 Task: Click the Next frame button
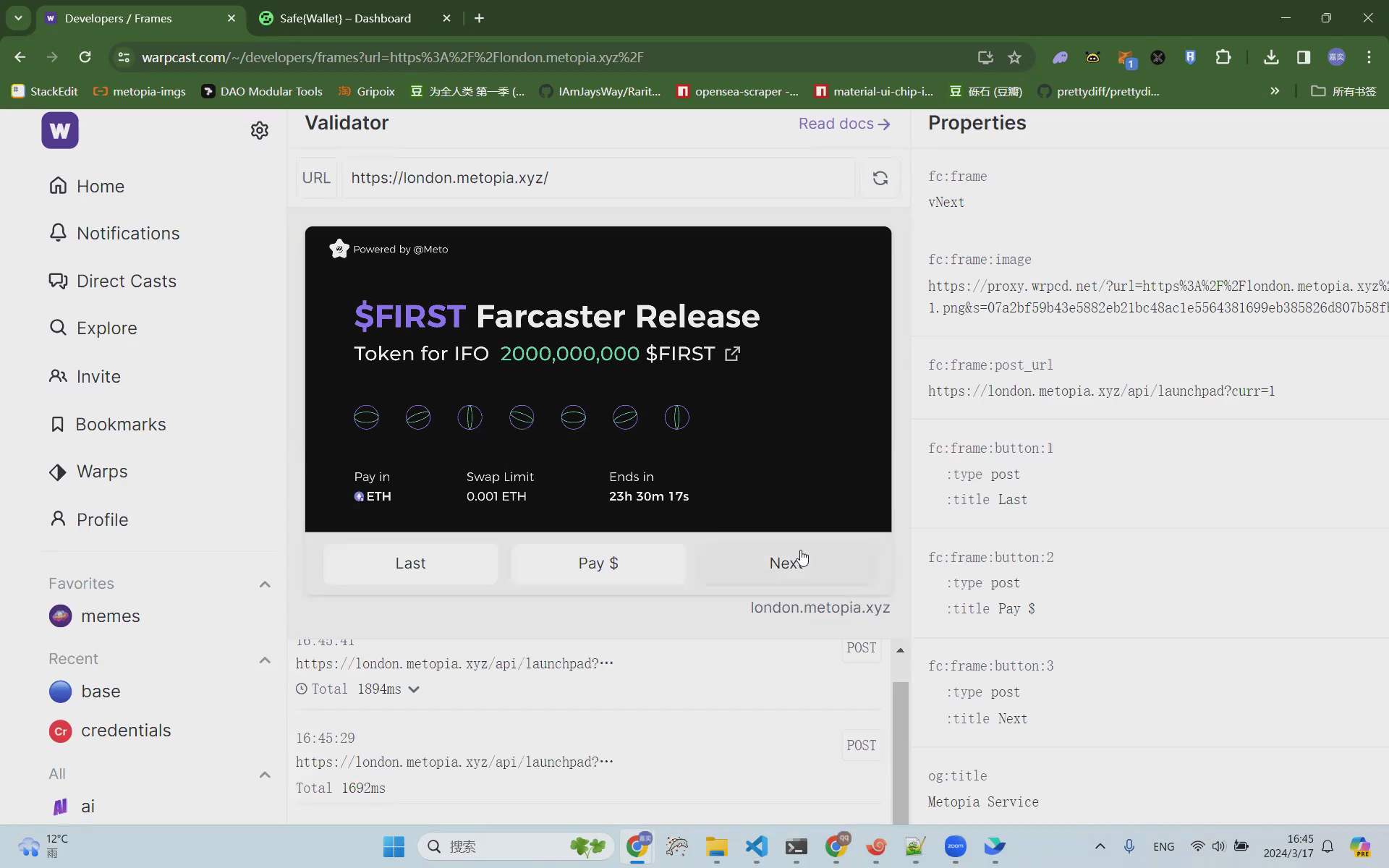[x=787, y=563]
